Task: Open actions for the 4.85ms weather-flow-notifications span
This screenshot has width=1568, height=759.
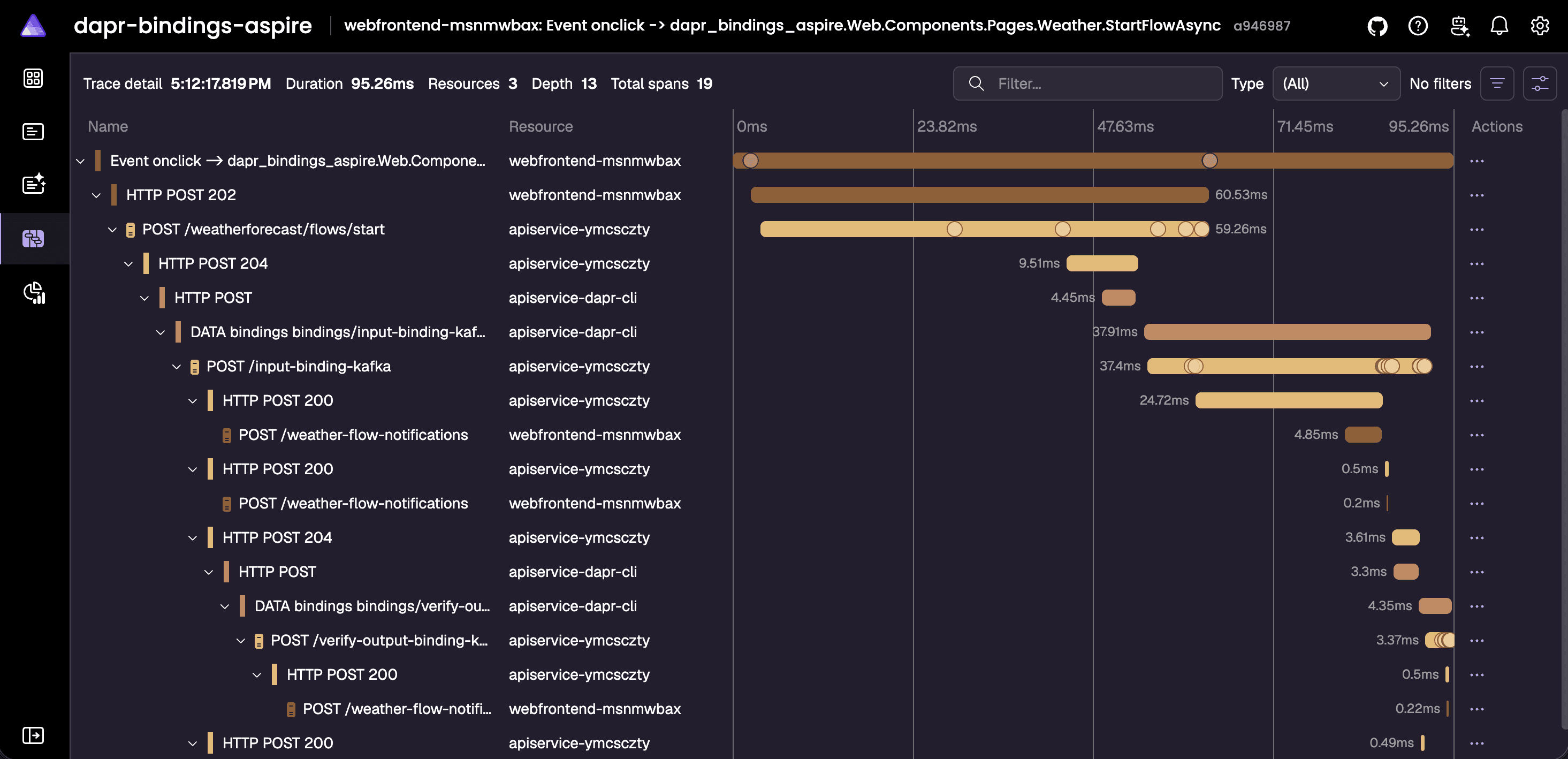Action: pos(1476,435)
